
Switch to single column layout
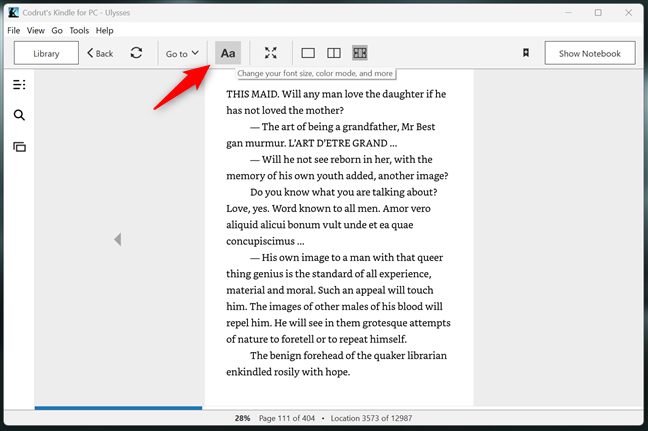308,53
